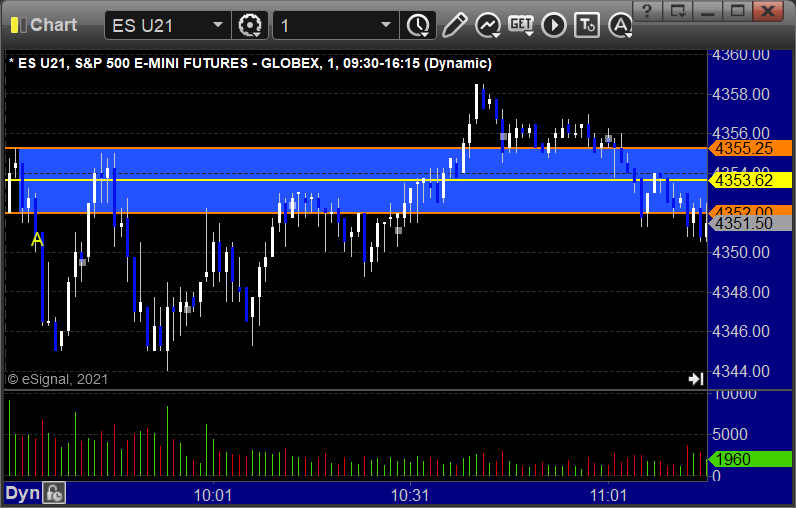Image resolution: width=796 pixels, height=508 pixels.
Task: Click the Dyn time template button
Action: 22,493
